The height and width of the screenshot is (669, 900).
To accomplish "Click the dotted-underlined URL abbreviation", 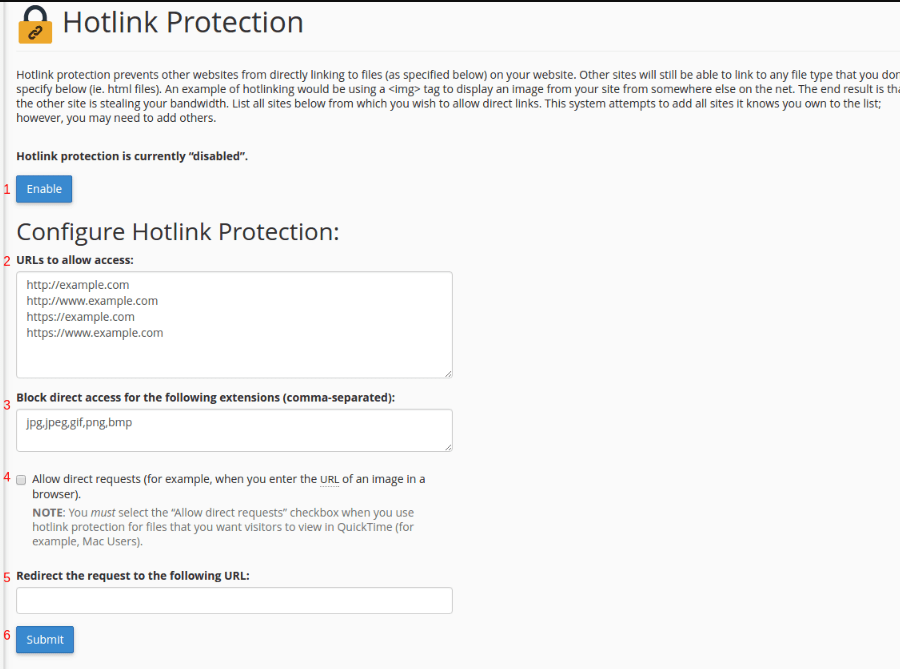I will coord(329,479).
